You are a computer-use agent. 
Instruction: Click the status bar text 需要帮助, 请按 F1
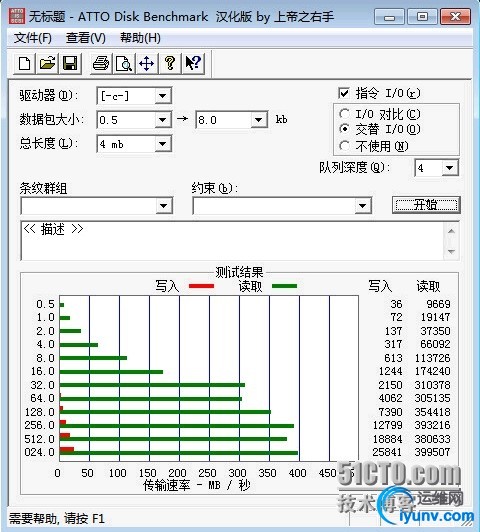[57, 518]
